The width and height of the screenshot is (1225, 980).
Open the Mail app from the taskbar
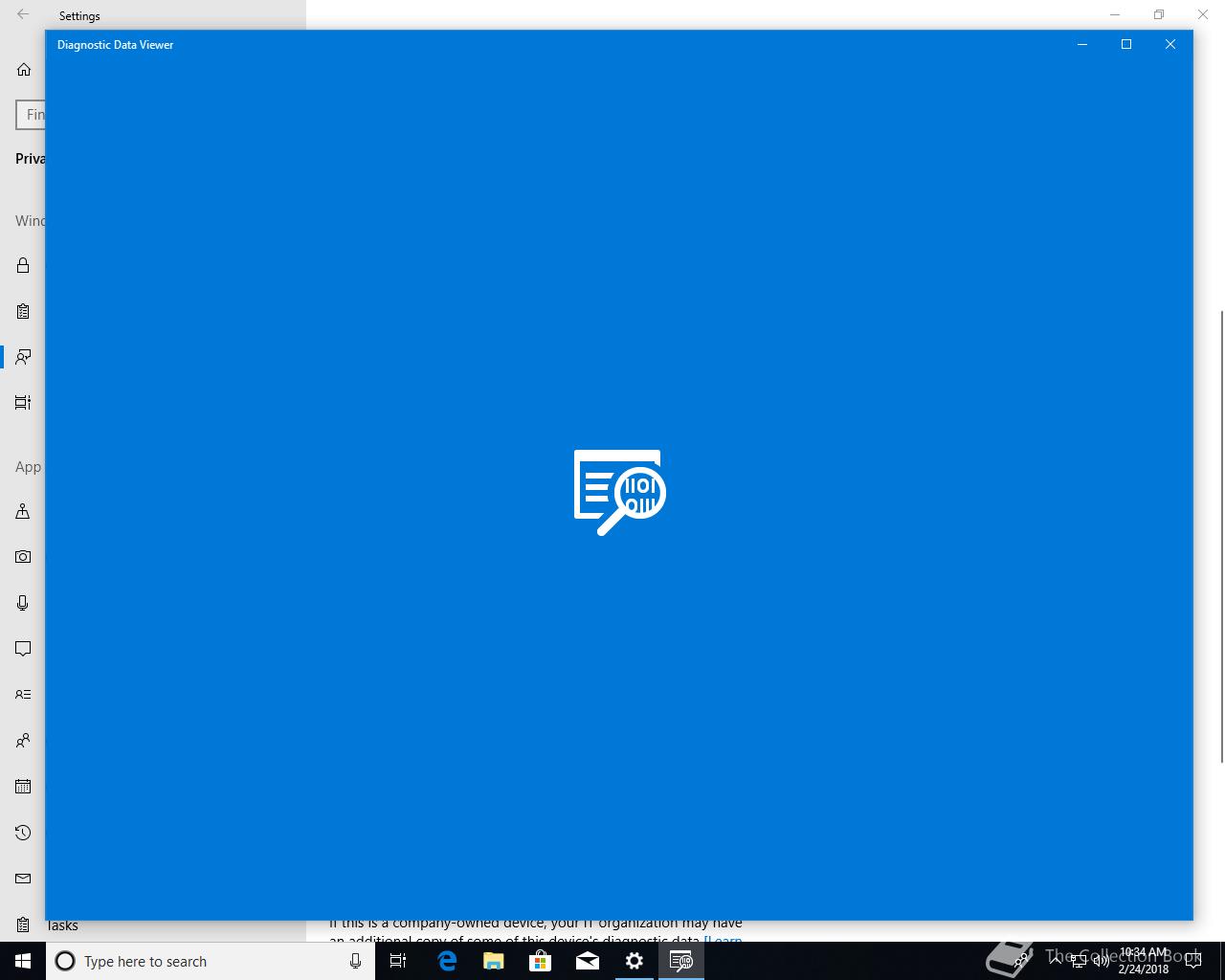tap(588, 961)
